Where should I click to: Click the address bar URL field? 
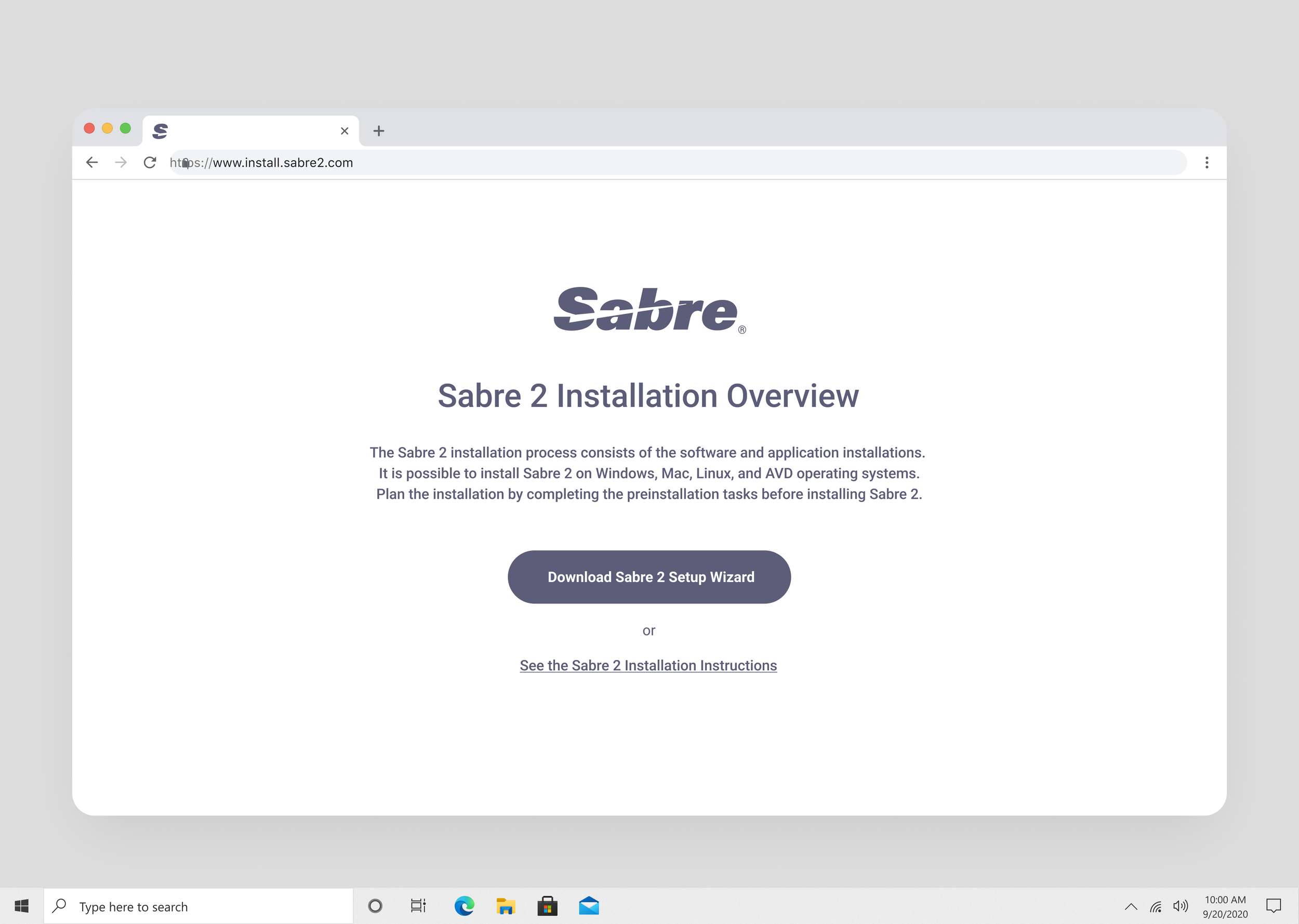pyautogui.click(x=677, y=163)
